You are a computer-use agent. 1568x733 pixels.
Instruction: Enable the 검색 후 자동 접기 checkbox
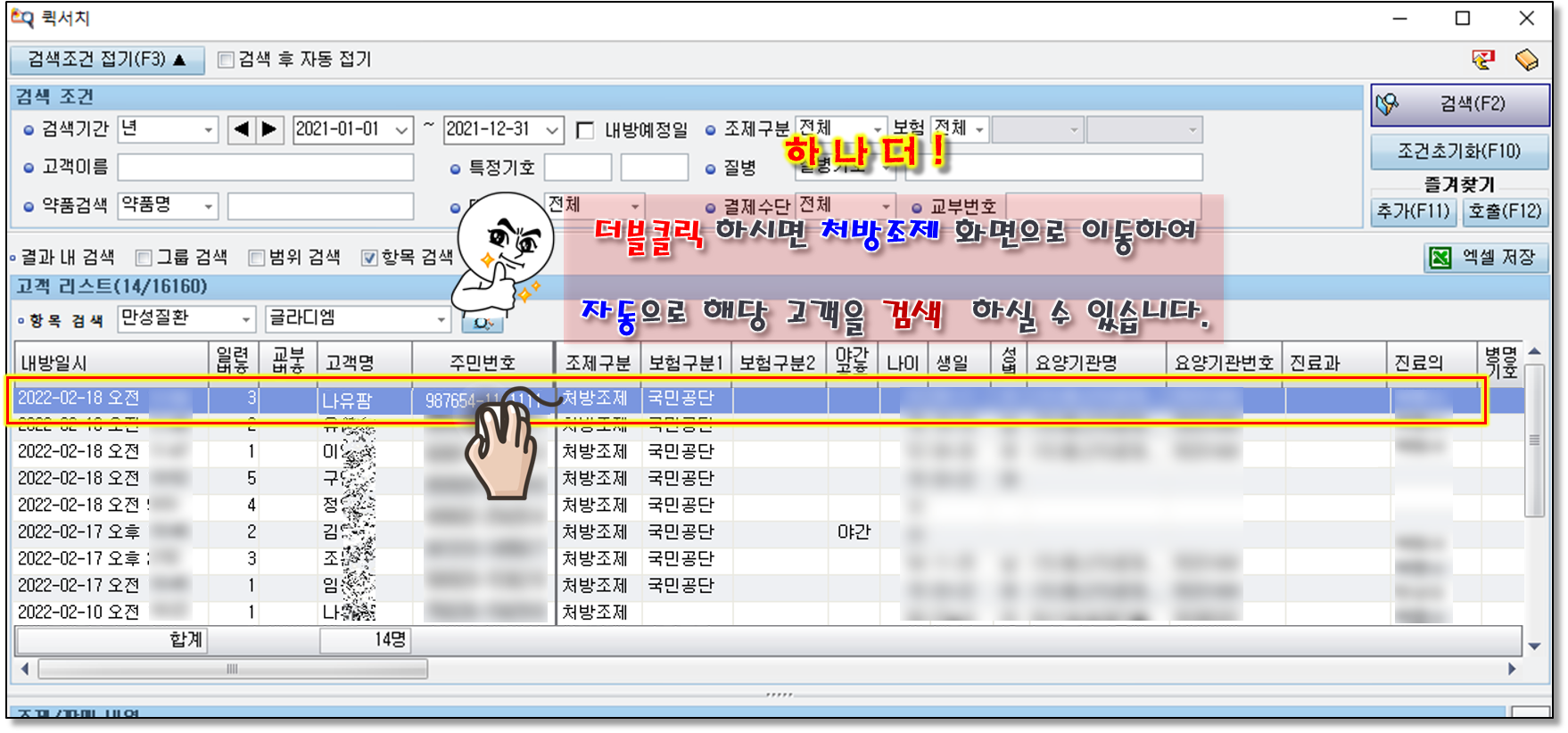click(x=227, y=60)
